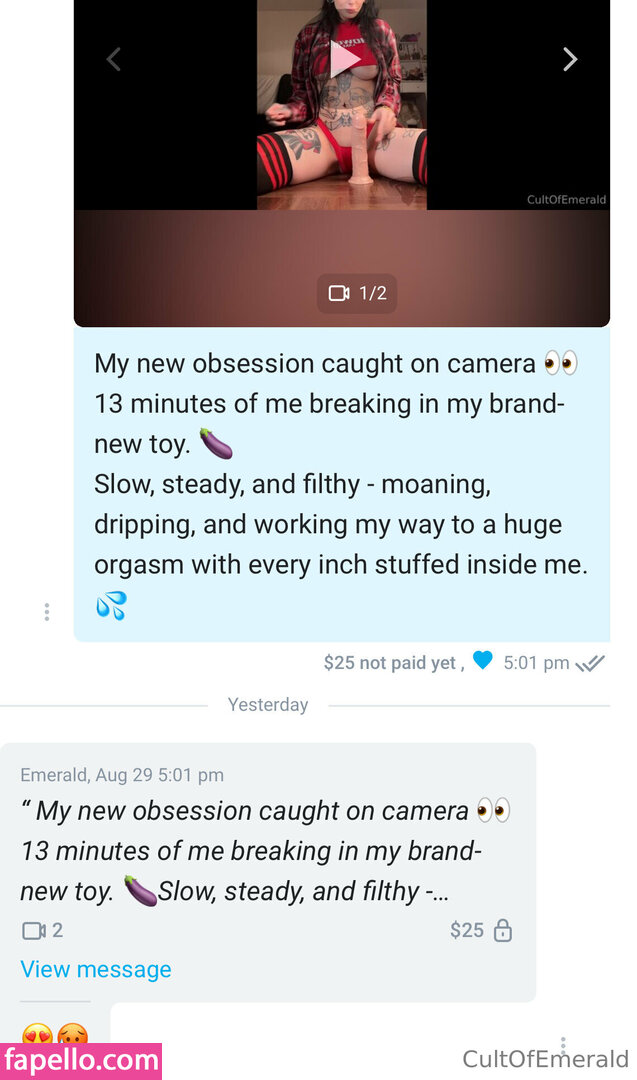Click the video camera icon beside 1/2
Screen dimensions: 637x1080
point(339,293)
